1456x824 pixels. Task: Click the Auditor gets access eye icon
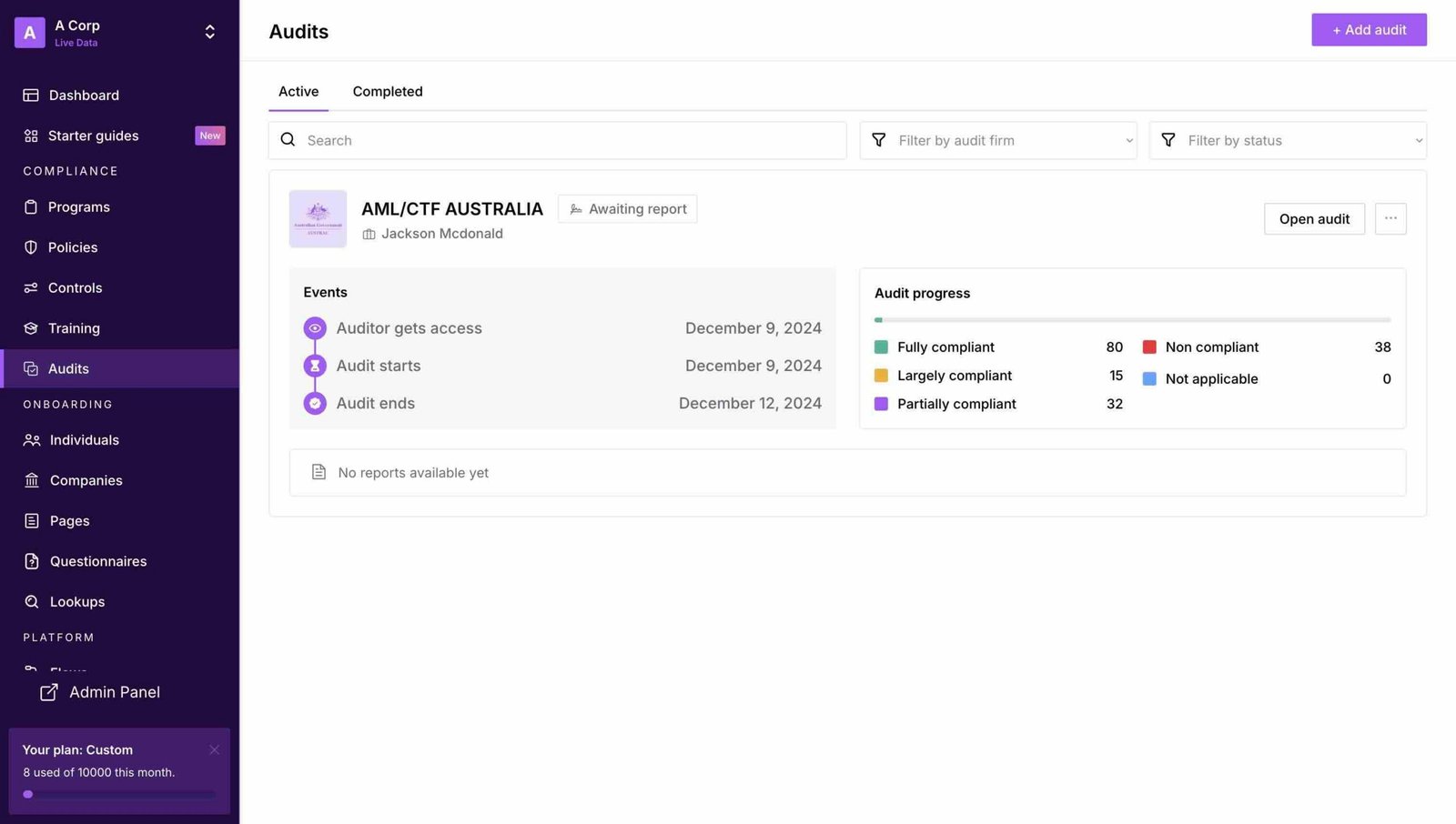[x=315, y=328]
